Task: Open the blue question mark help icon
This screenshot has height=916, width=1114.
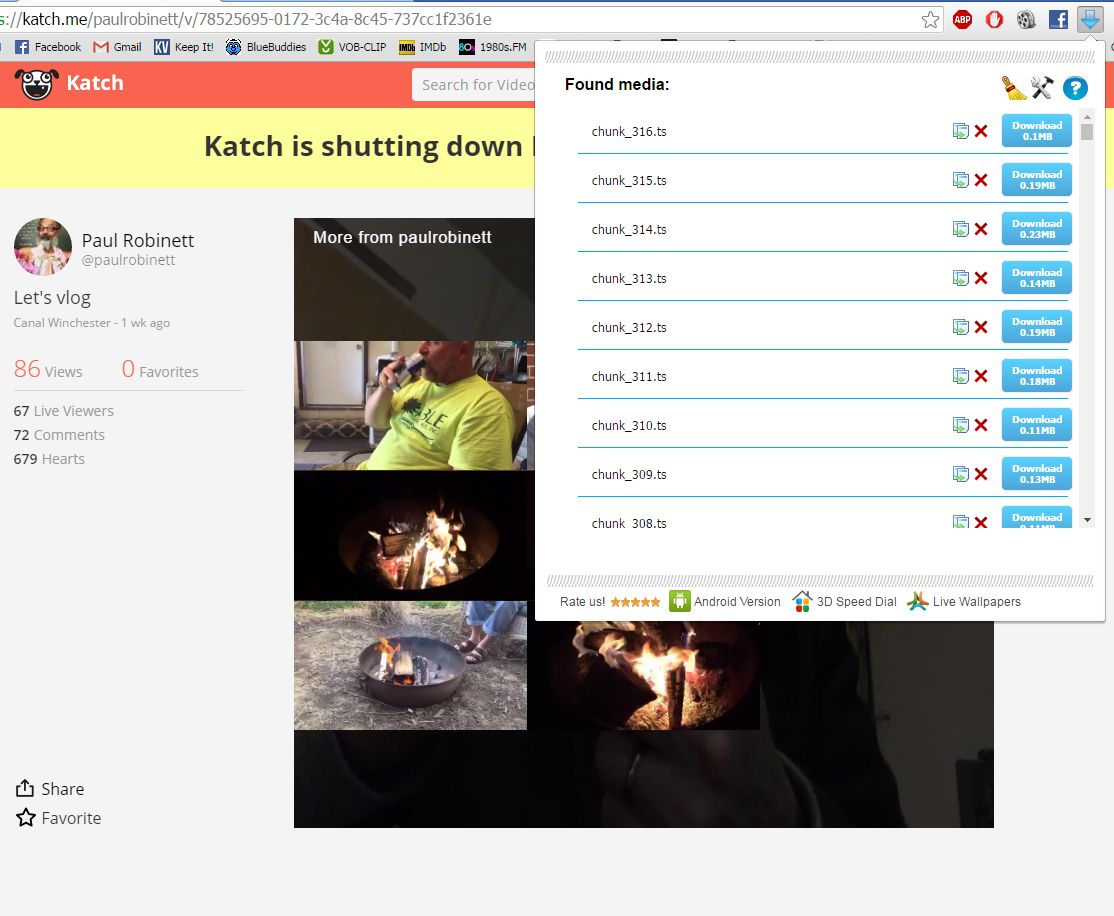Action: pyautogui.click(x=1075, y=88)
